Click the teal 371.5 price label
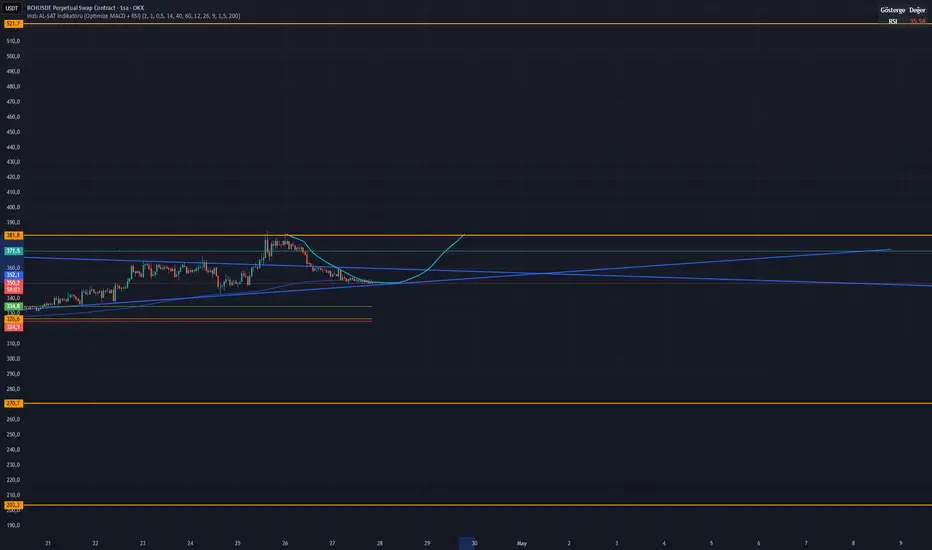The image size is (932, 550). point(13,251)
